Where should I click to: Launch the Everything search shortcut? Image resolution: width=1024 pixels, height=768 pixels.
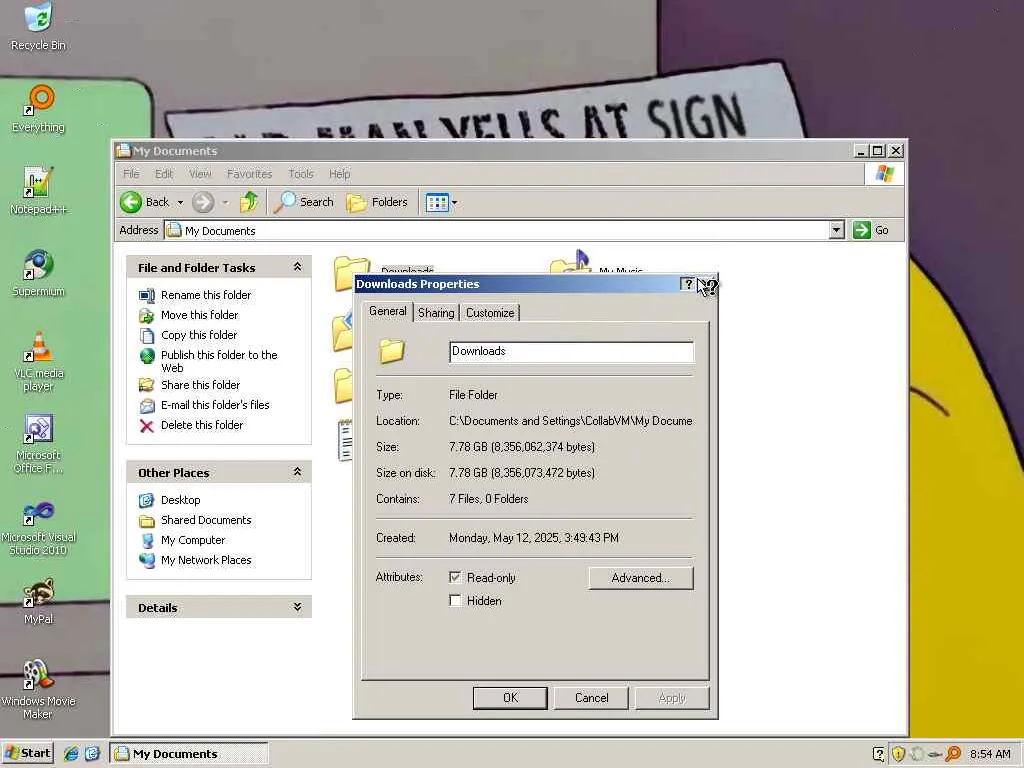[38, 110]
